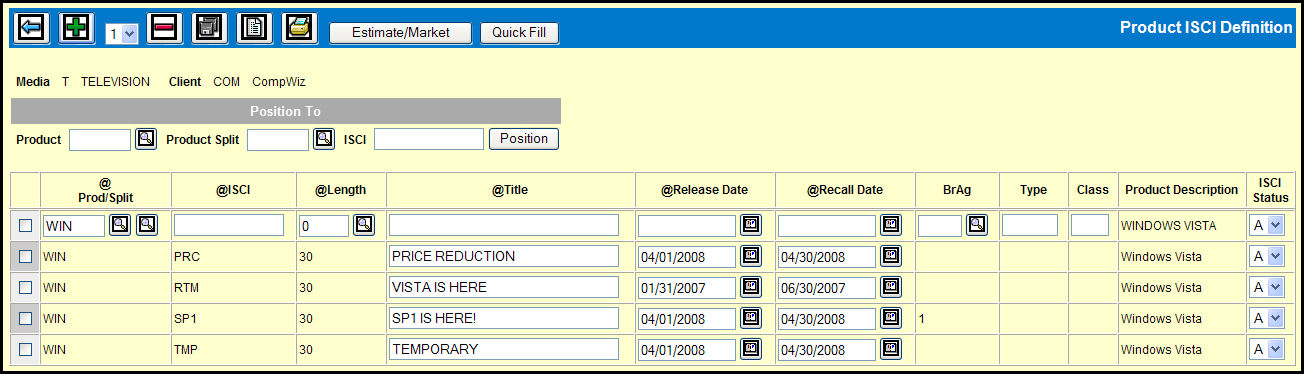Select the TMP row checkbox
Image resolution: width=1304 pixels, height=374 pixels.
[26, 349]
